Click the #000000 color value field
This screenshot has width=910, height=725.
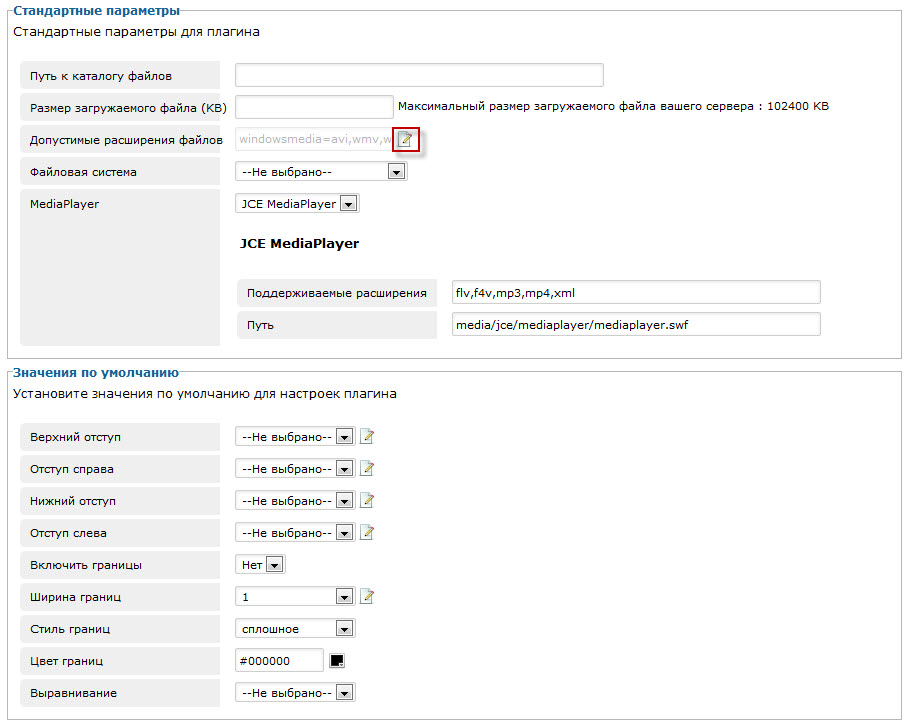pos(279,661)
